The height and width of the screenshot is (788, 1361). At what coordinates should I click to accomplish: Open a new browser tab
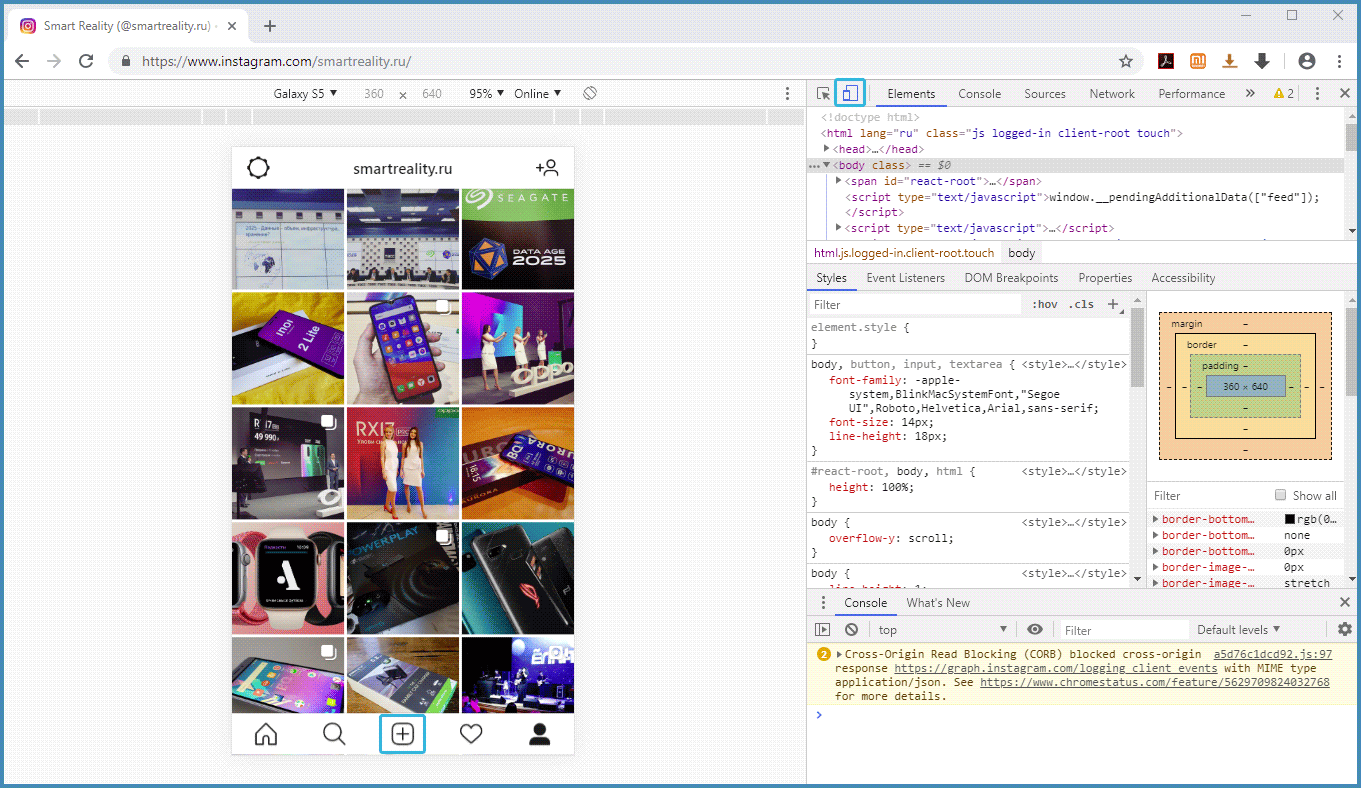[270, 26]
